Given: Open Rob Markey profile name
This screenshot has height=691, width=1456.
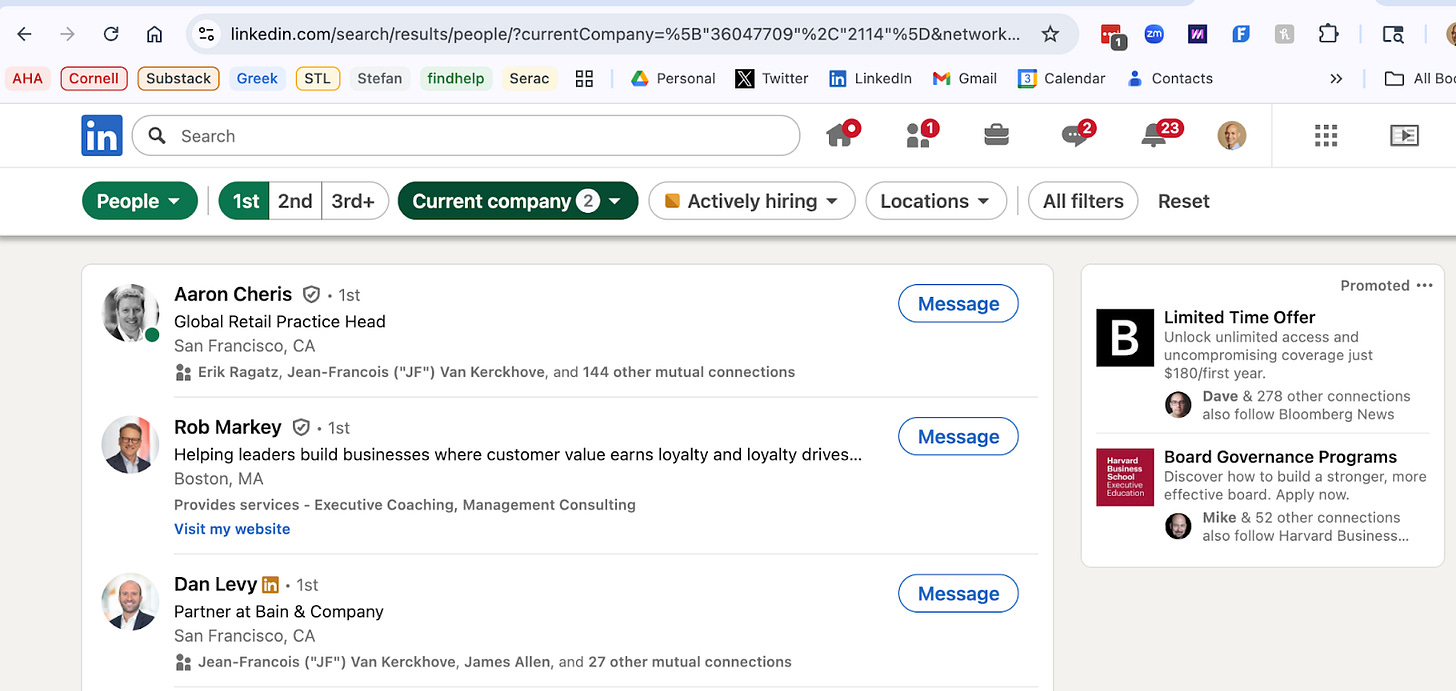Looking at the screenshot, I should [228, 427].
